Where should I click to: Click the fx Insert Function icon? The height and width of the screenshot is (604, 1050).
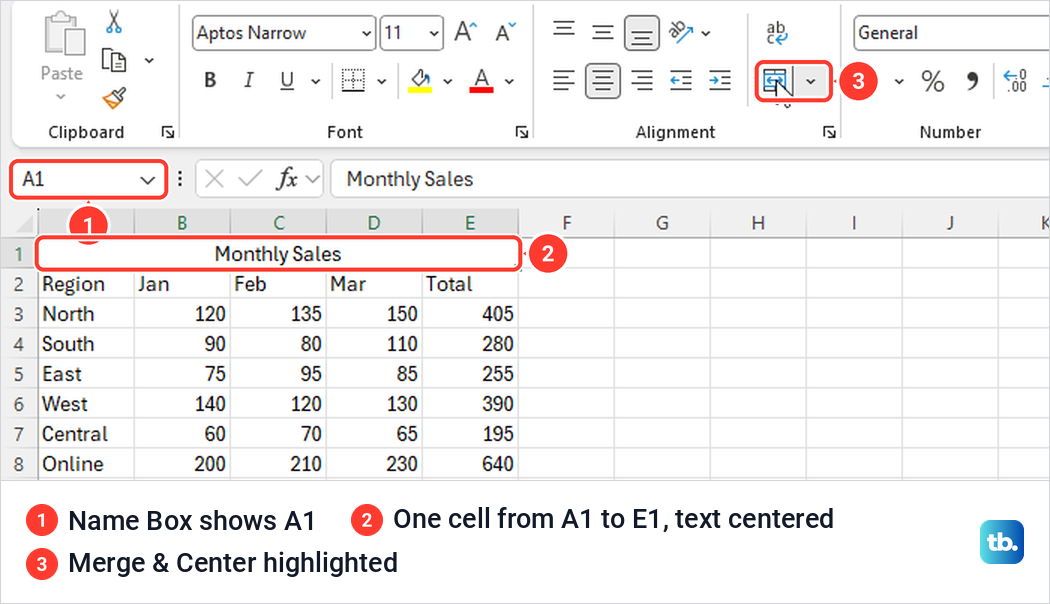click(x=287, y=179)
